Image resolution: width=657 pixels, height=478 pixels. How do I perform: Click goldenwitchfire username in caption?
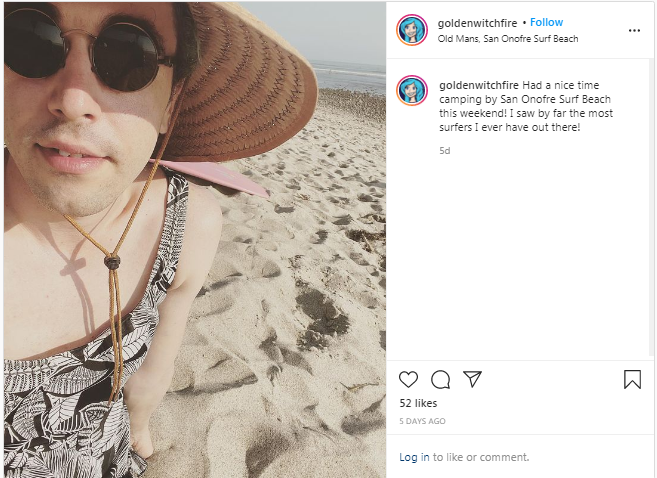[479, 85]
